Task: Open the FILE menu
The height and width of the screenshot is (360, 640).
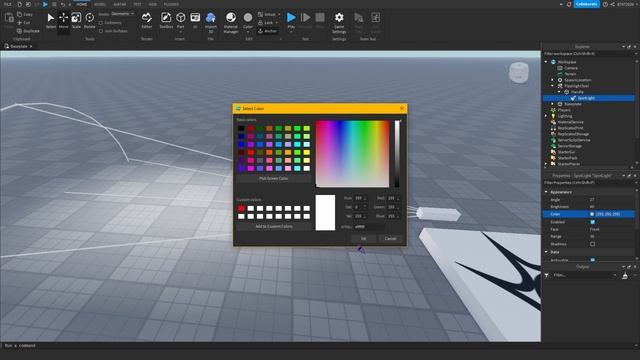Action: pyautogui.click(x=7, y=4)
